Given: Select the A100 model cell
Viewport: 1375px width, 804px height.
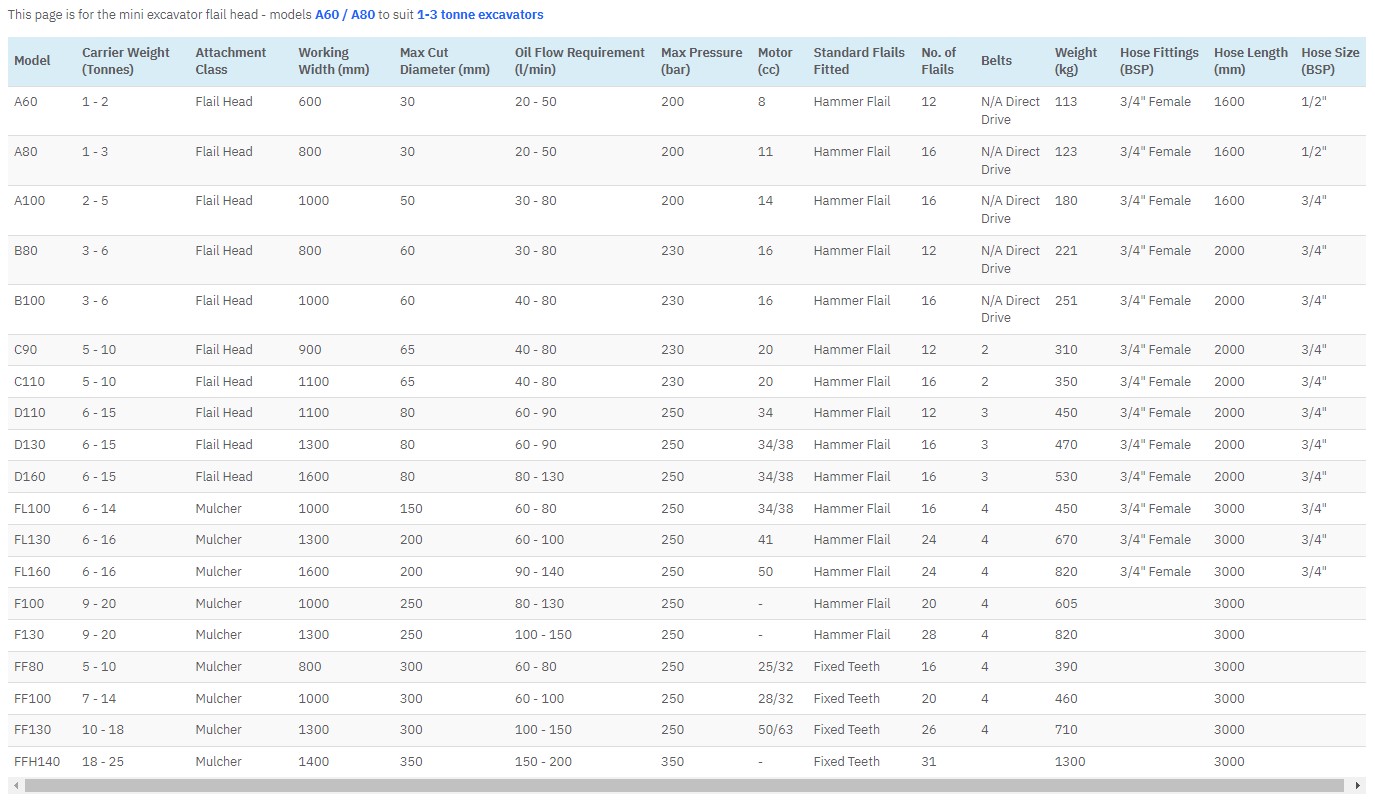Looking at the screenshot, I should pos(29,201).
